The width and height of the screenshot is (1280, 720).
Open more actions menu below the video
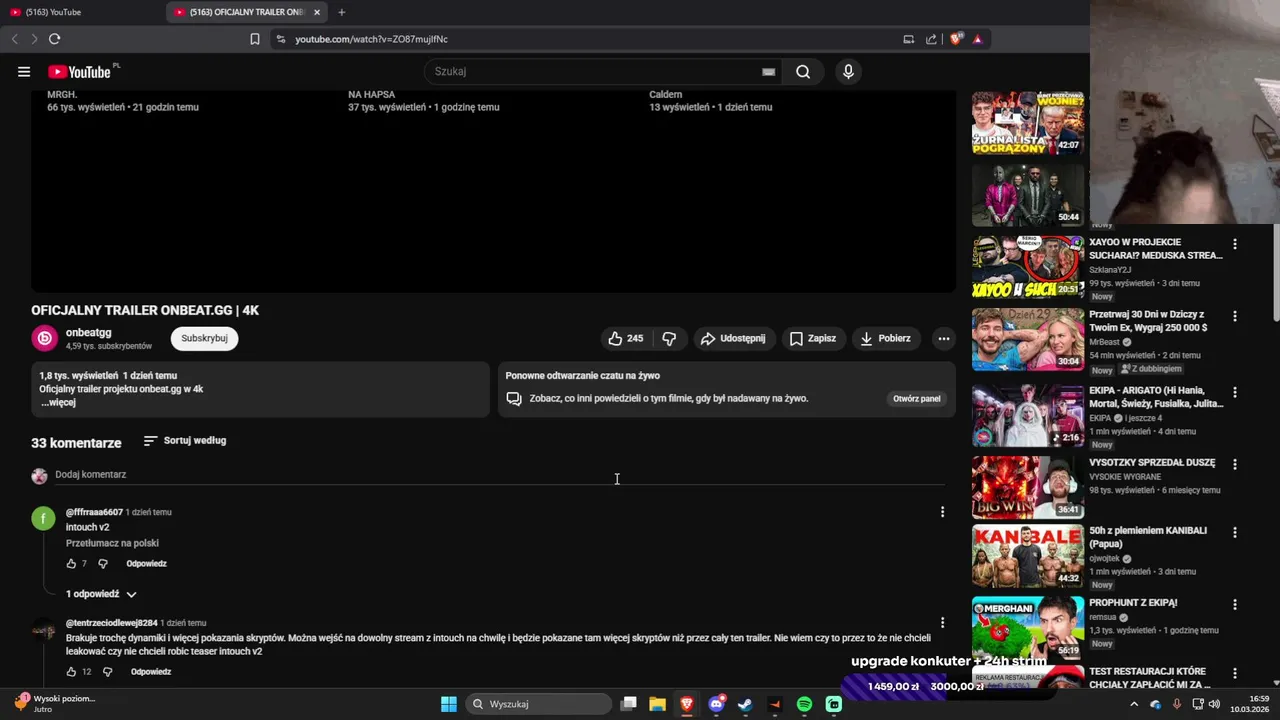pos(943,339)
